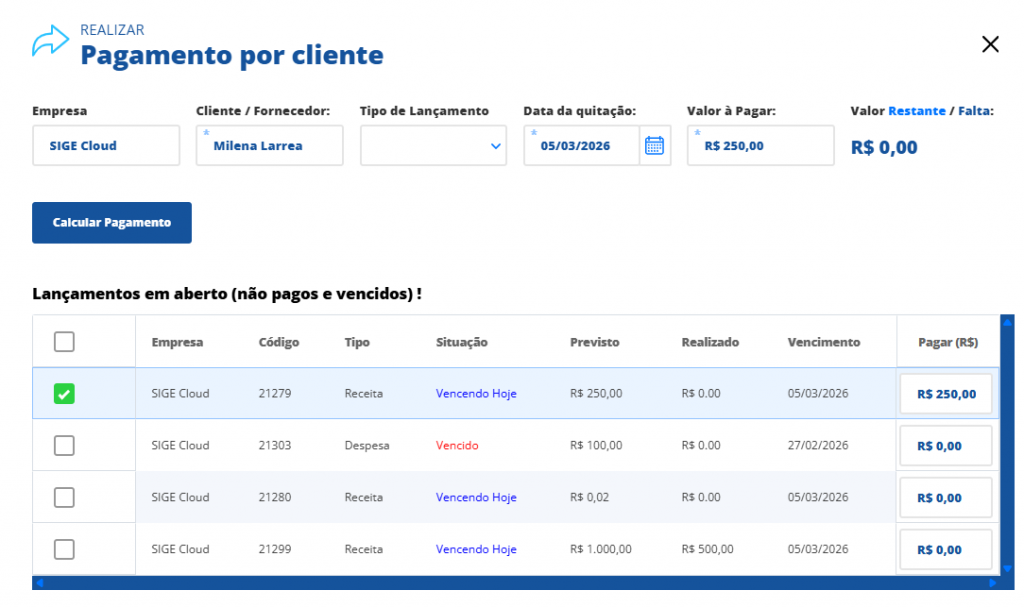
Task: Edit the Pagar amount for entry 21303
Action: click(x=945, y=446)
